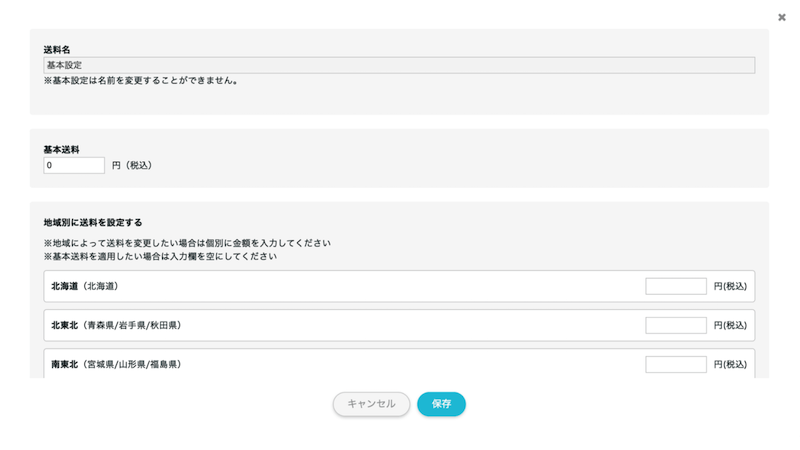The image size is (800, 450).
Task: Save settings with the 保存 button
Action: (x=441, y=404)
